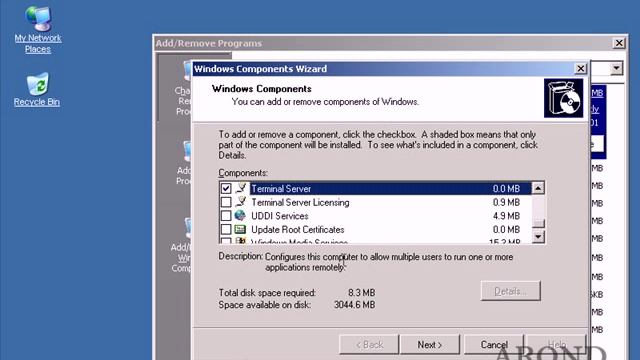This screenshot has width=640, height=360.
Task: Open the Recycle Bin desktop icon
Action: 37,89
